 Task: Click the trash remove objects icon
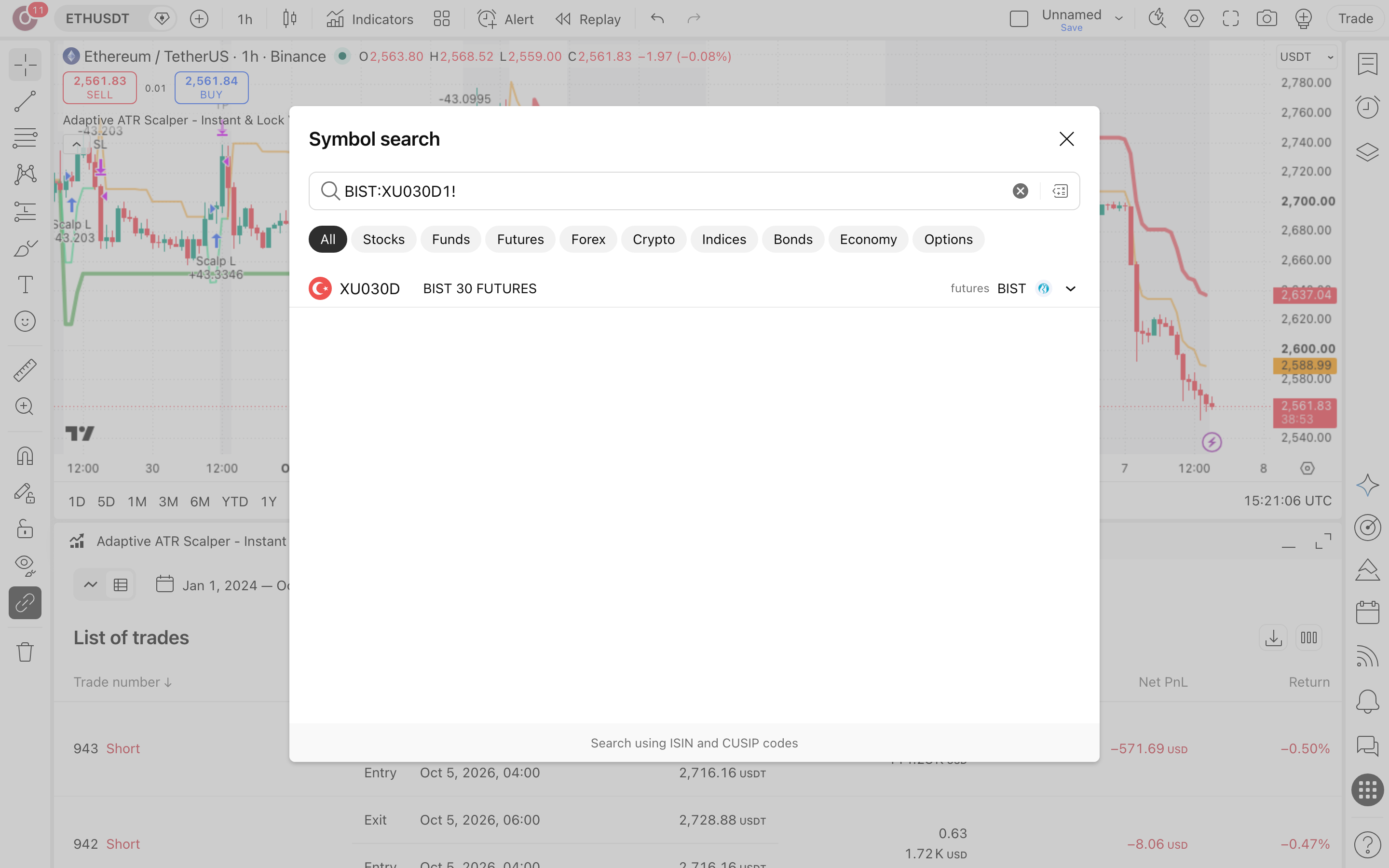click(x=25, y=651)
